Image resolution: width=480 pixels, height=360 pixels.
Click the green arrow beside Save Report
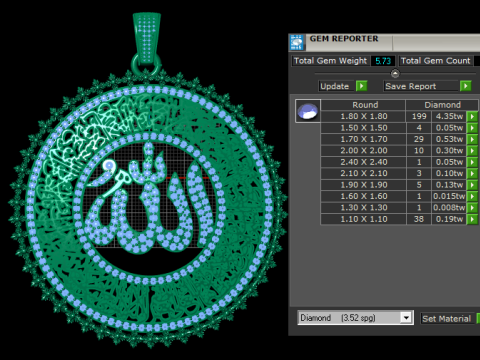coord(465,86)
